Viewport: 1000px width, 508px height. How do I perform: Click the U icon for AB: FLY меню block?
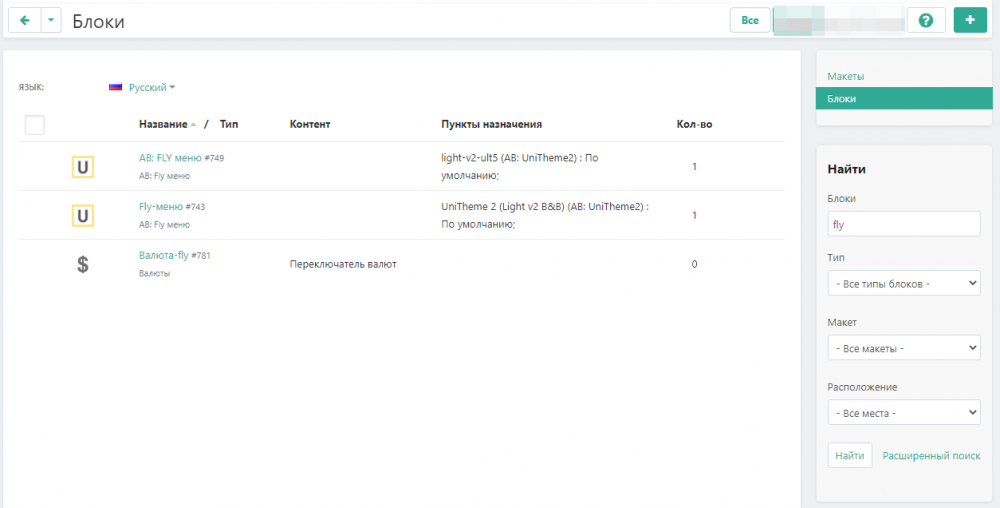tap(82, 167)
